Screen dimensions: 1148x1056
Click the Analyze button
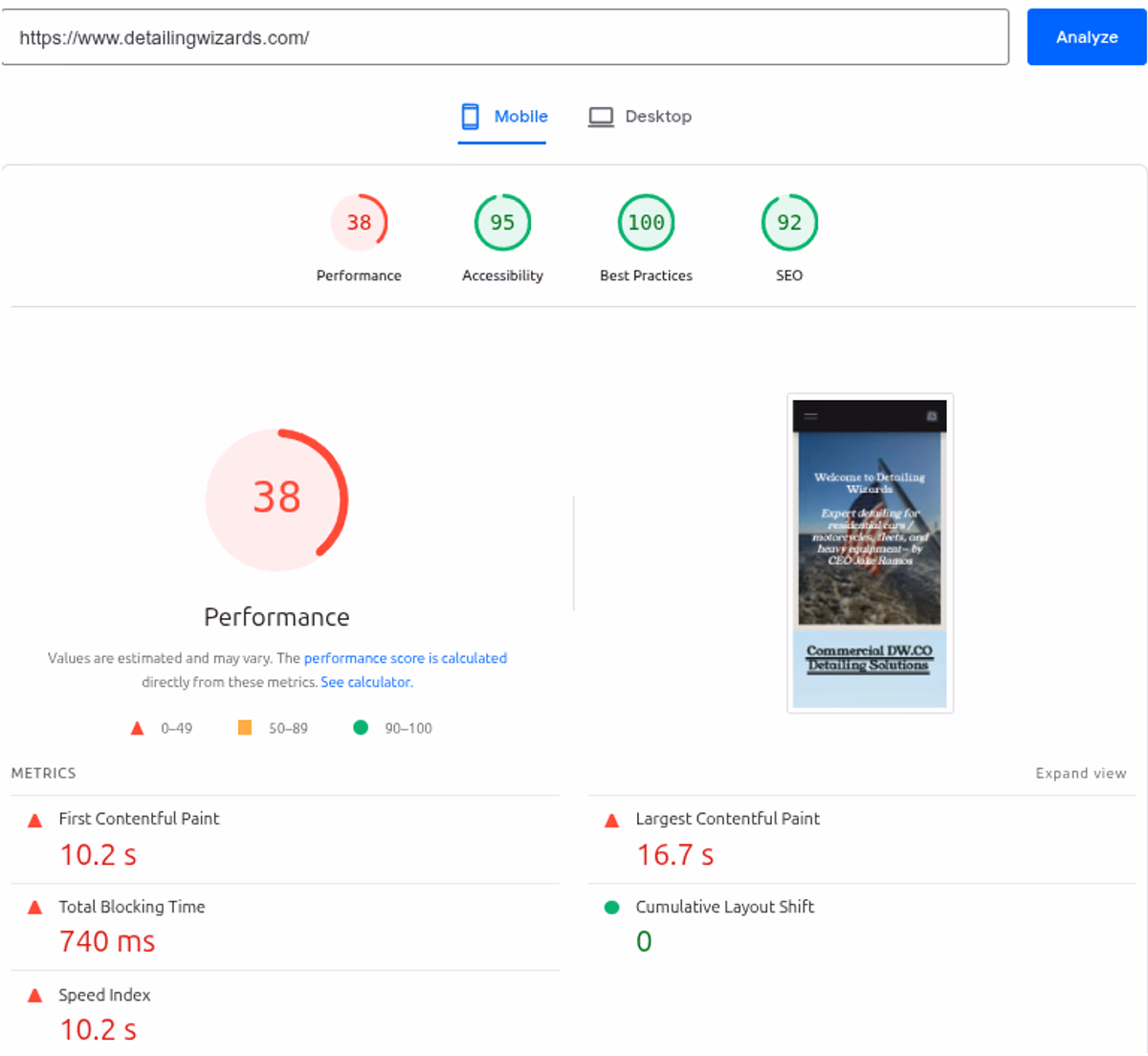click(x=1086, y=37)
